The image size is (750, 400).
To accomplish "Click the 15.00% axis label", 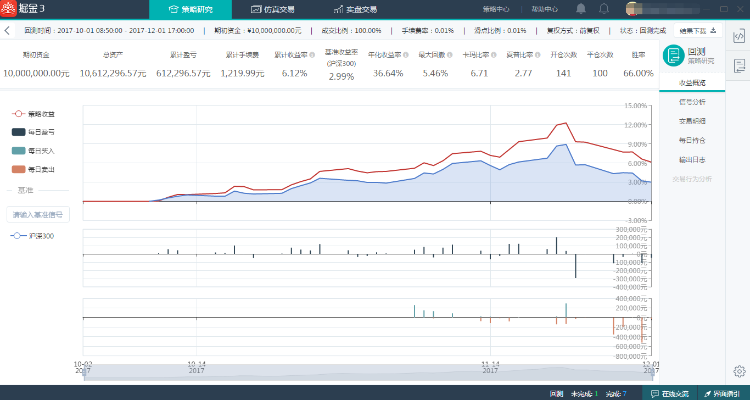I will pyautogui.click(x=636, y=106).
